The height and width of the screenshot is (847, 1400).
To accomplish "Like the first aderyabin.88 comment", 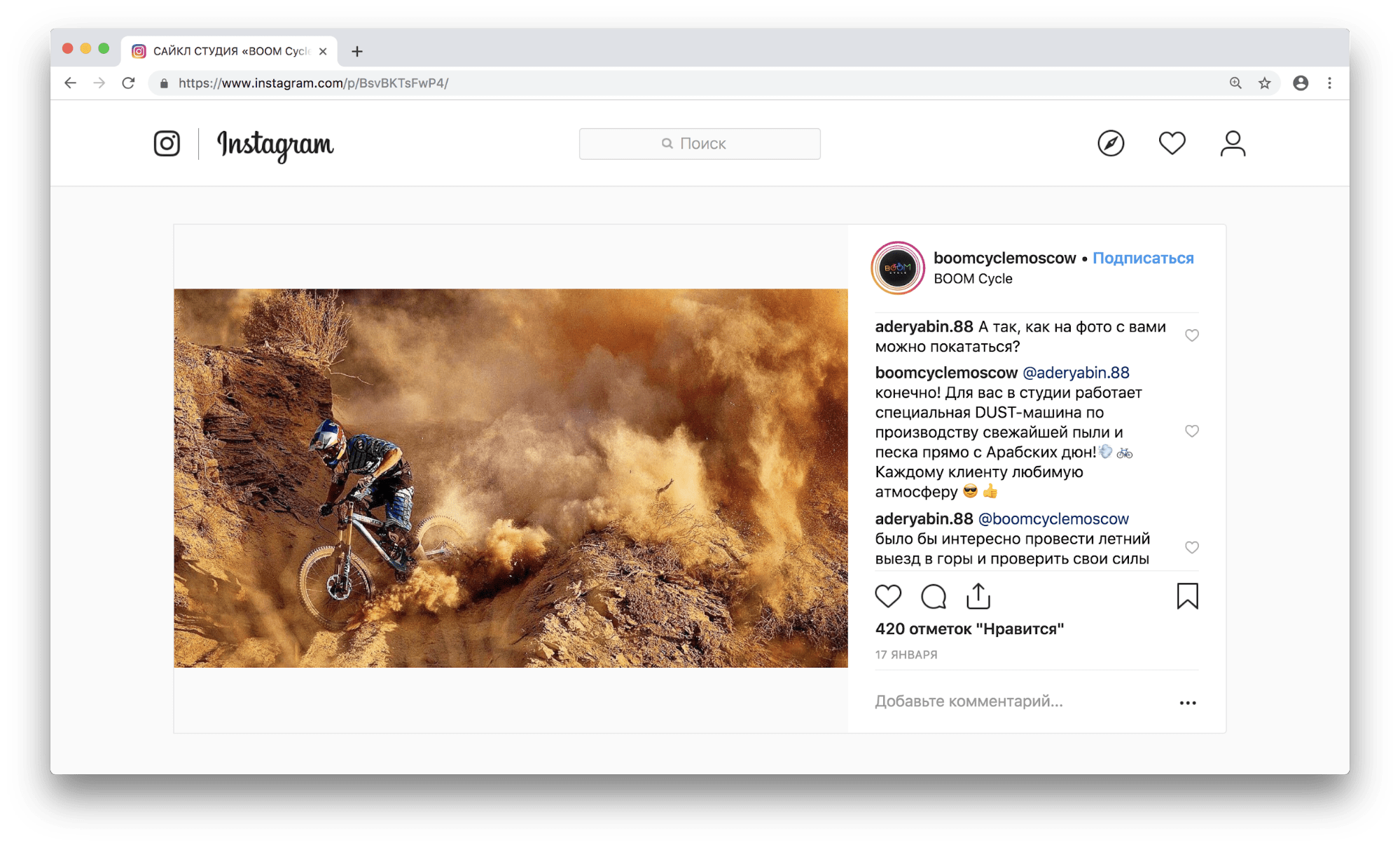I will click(x=1191, y=336).
